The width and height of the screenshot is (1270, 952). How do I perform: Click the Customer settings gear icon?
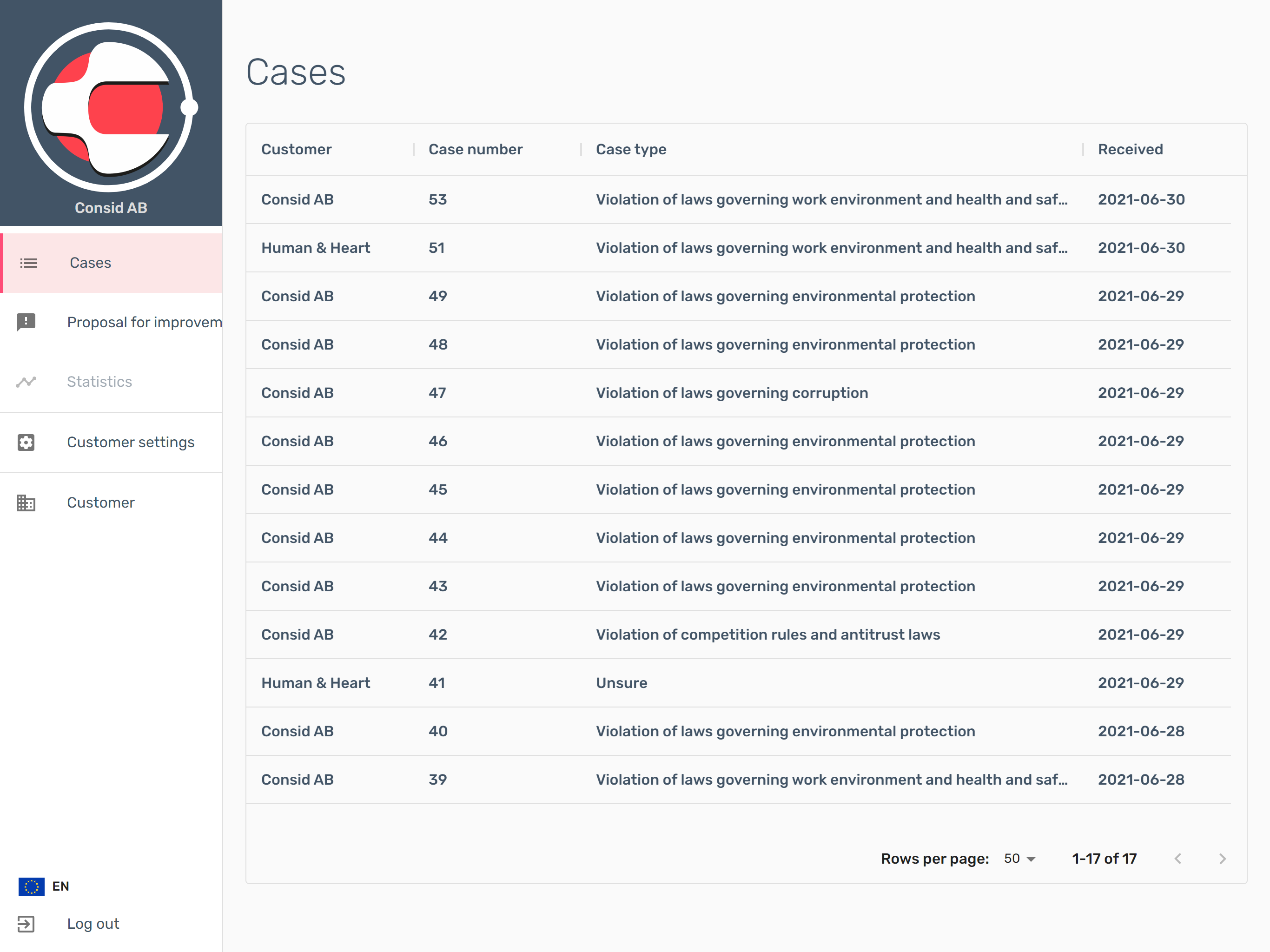[x=26, y=442]
